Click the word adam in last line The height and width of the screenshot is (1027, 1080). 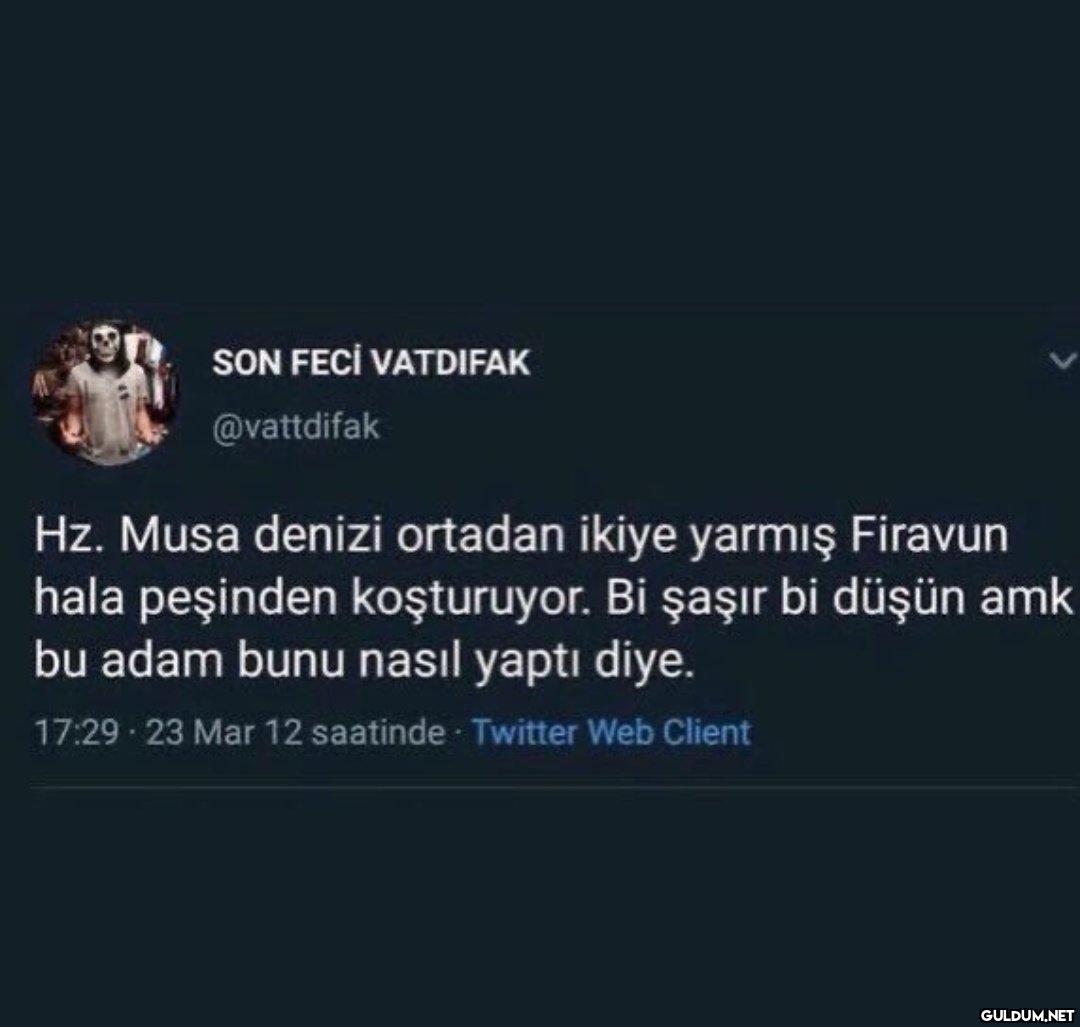pyautogui.click(x=163, y=661)
